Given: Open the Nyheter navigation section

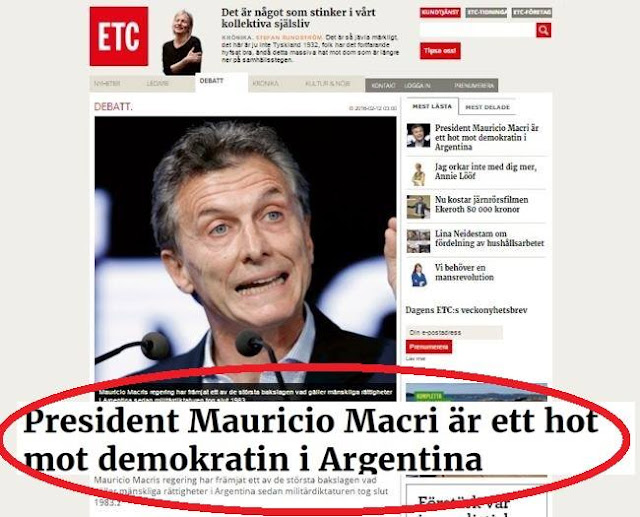Looking at the screenshot, I should 107,84.
